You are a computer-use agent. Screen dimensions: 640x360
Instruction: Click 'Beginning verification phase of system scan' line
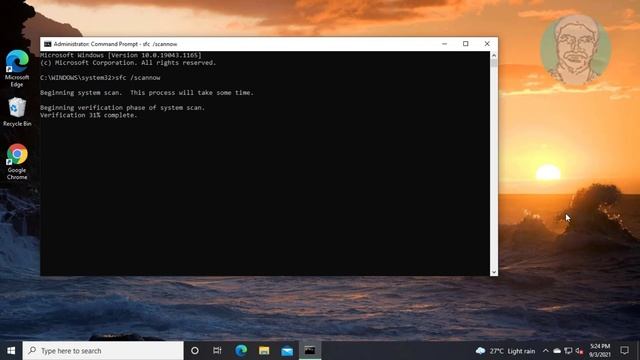122,108
